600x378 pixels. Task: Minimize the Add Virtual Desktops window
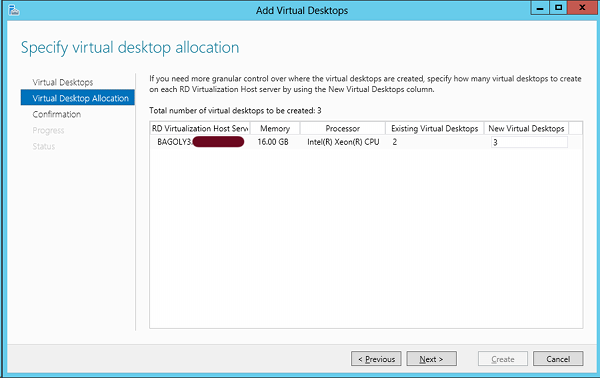click(540, 8)
